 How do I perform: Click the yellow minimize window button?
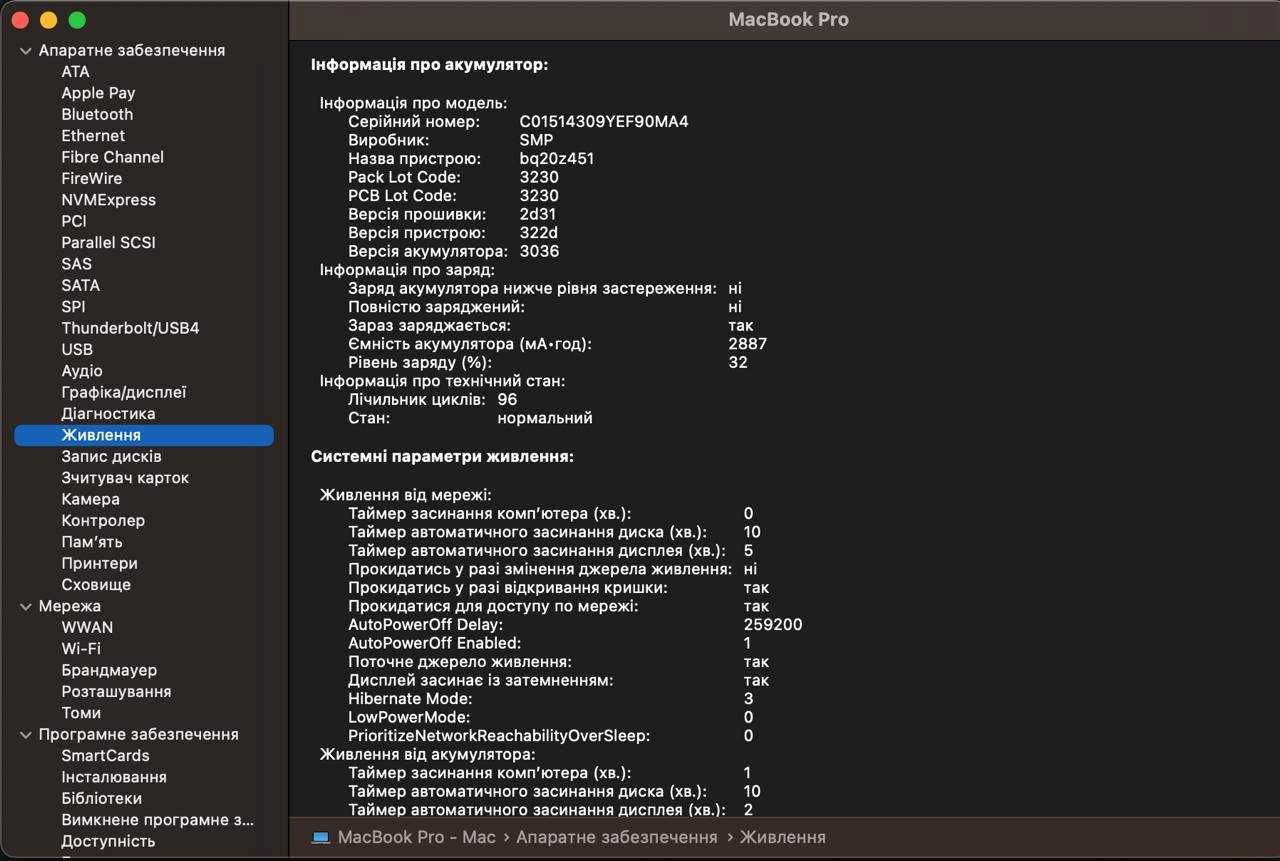(x=48, y=20)
